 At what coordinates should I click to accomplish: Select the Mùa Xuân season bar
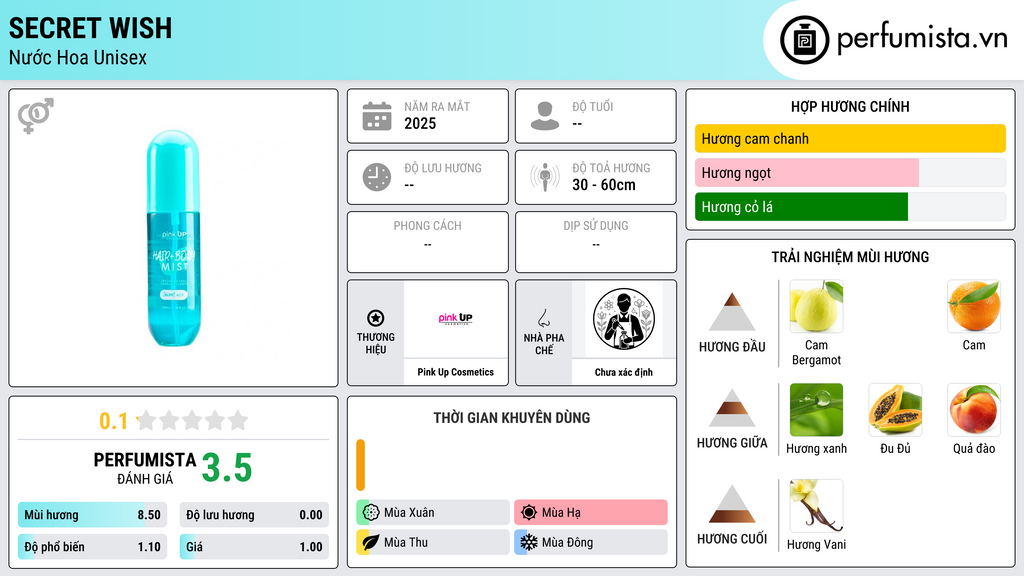pos(433,512)
